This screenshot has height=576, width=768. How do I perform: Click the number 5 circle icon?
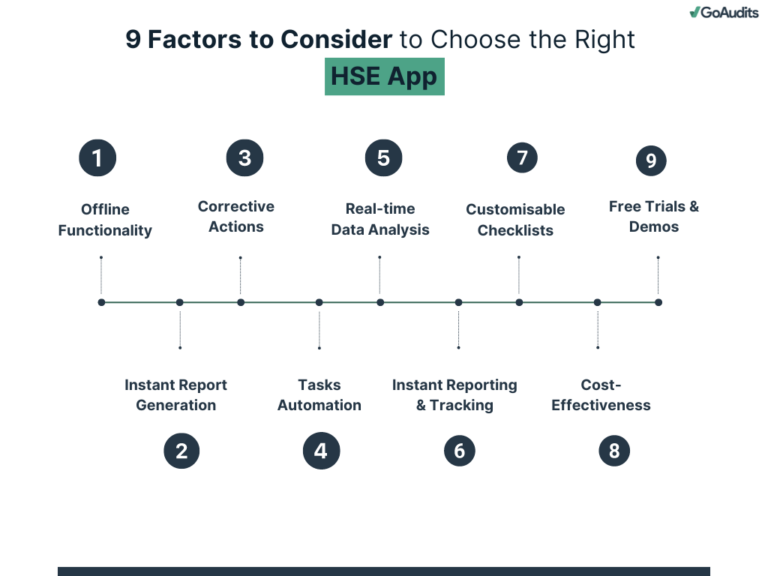(x=383, y=158)
